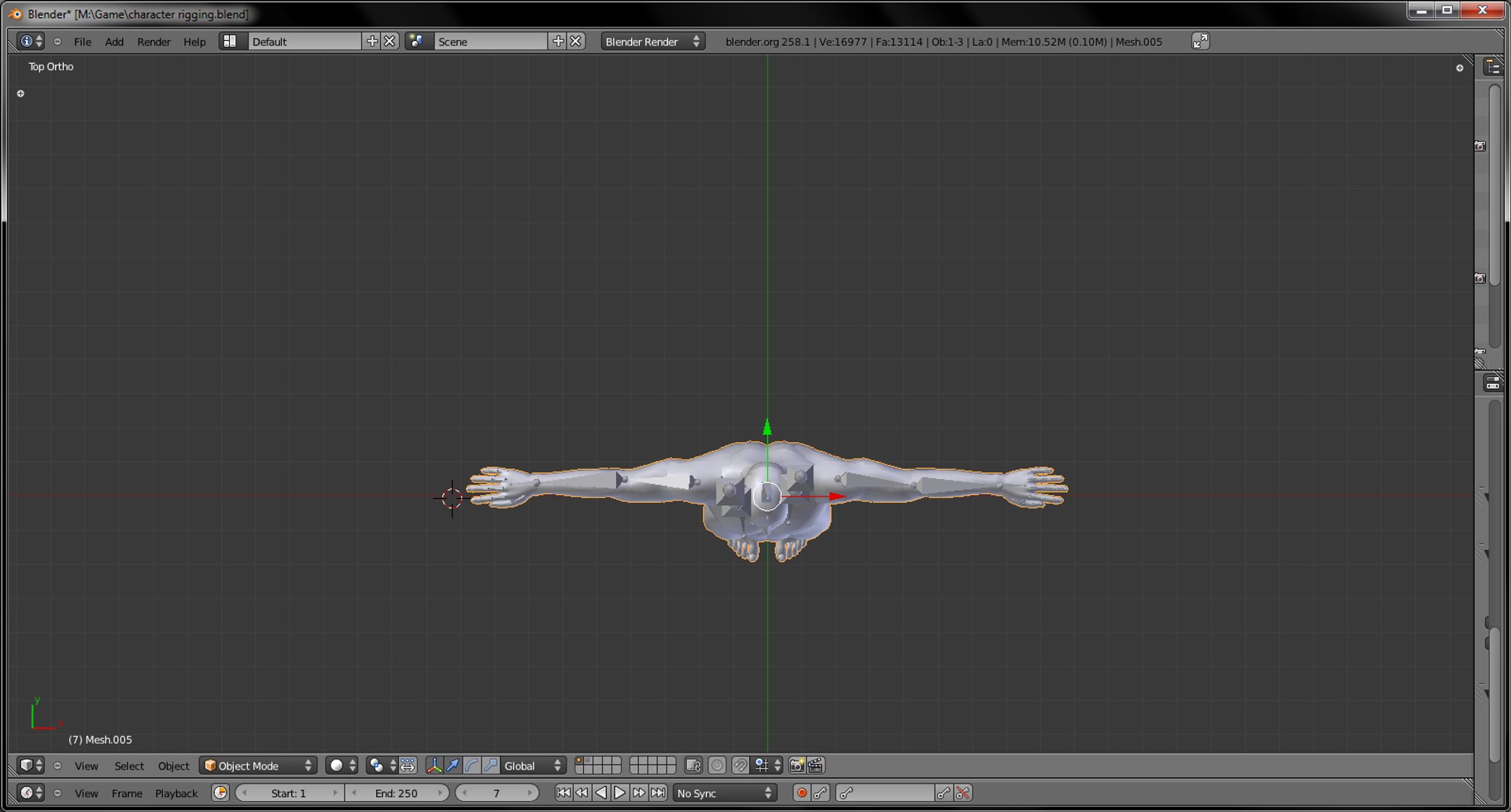
Task: Render OpenGL animation of viewport
Action: pos(815,766)
